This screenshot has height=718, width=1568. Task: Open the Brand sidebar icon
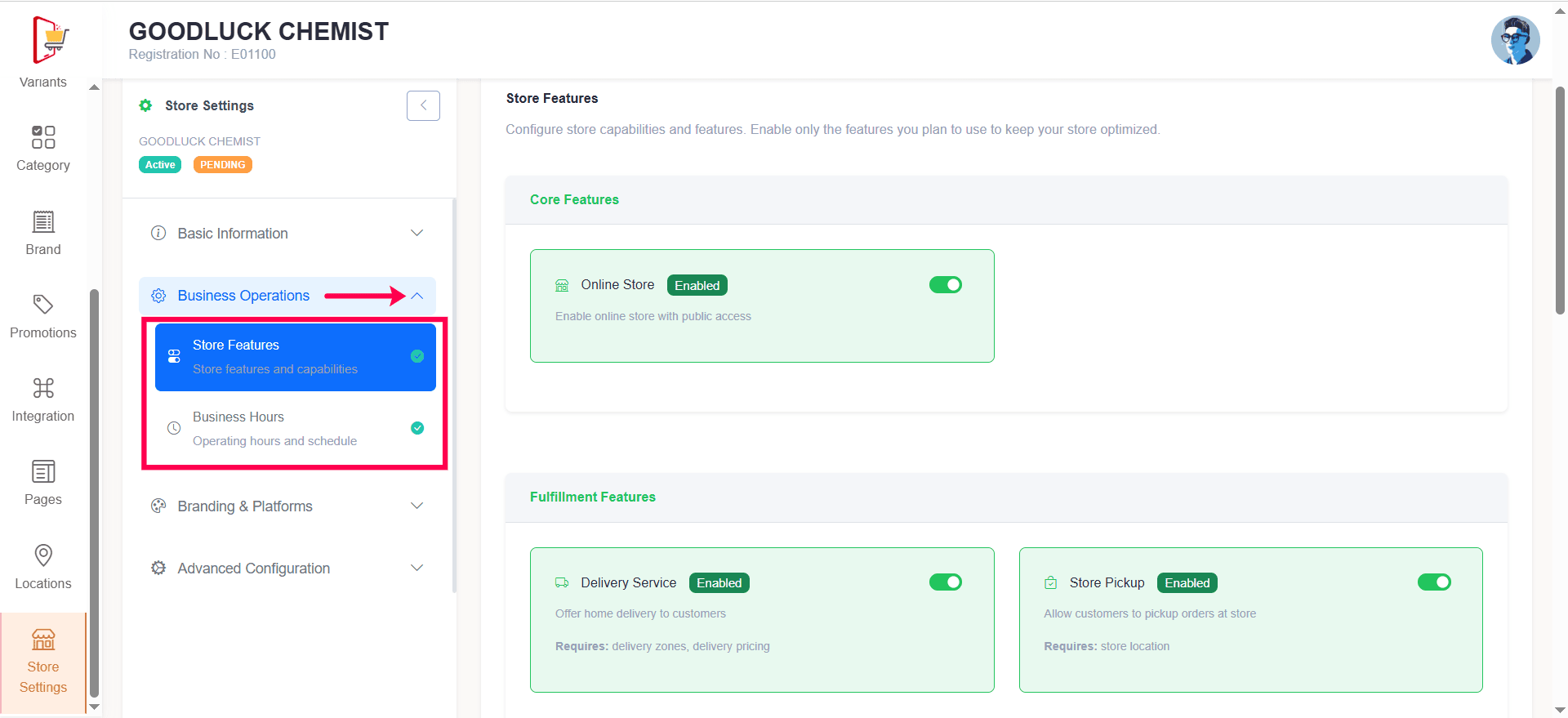click(x=43, y=221)
